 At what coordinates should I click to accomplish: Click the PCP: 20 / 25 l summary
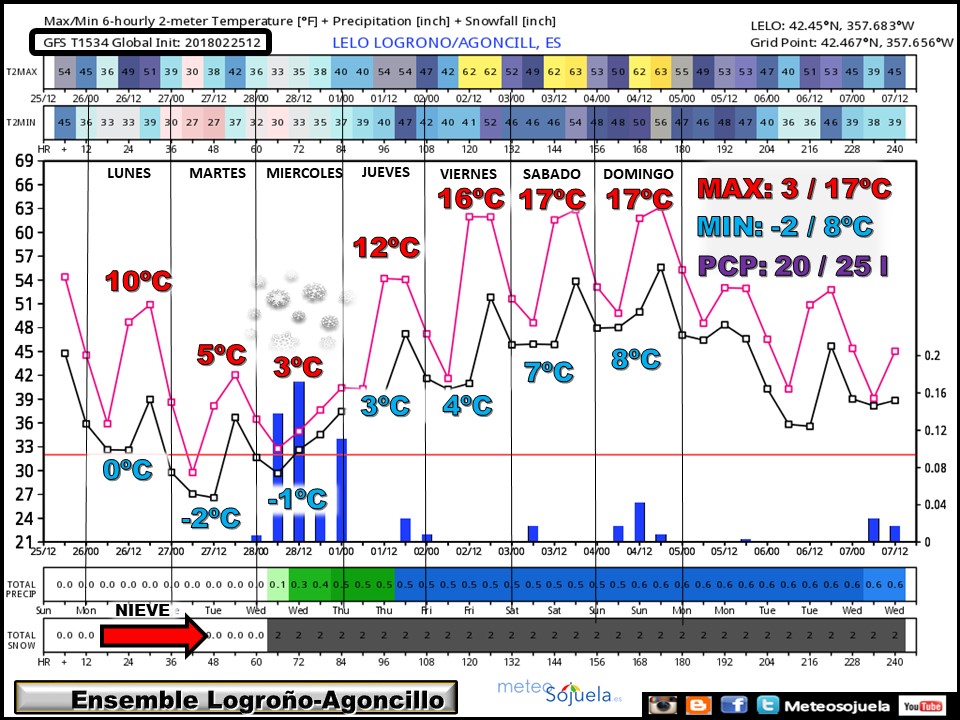[793, 266]
